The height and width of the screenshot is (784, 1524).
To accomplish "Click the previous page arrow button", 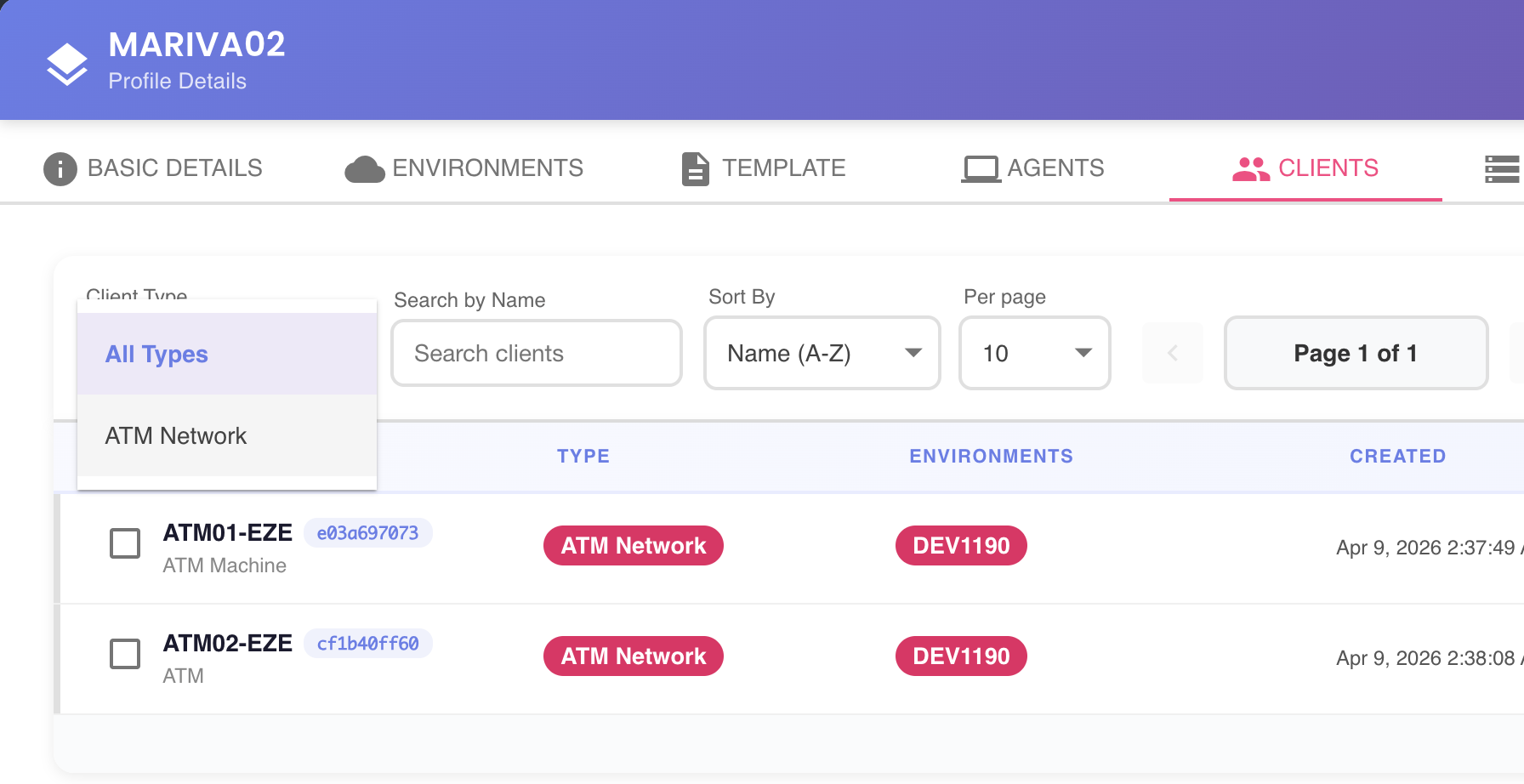I will pyautogui.click(x=1173, y=353).
